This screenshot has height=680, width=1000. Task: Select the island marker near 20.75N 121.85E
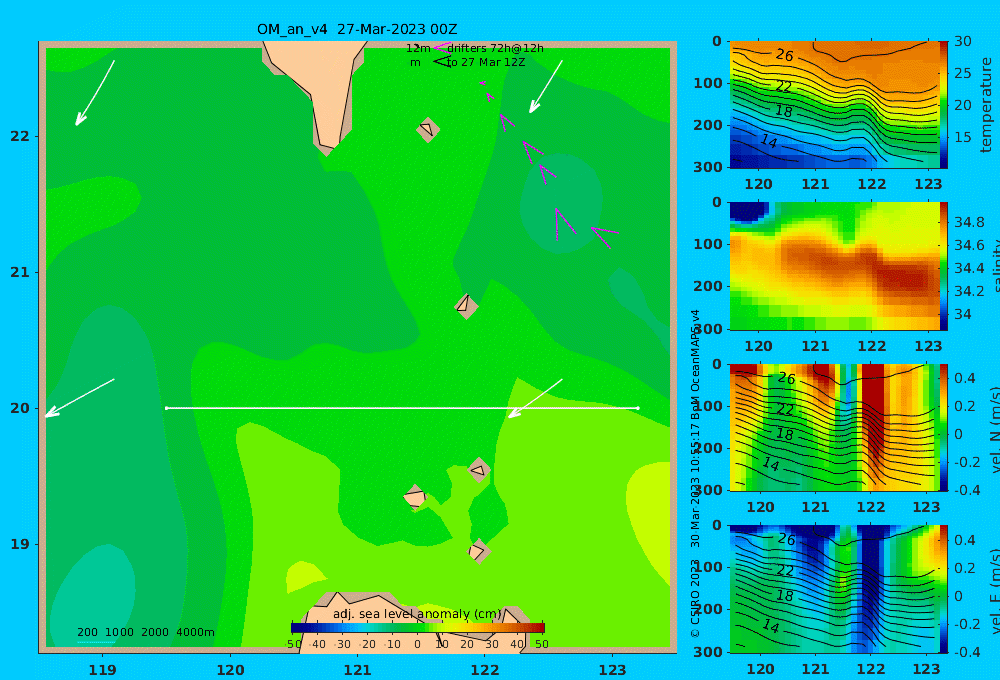pos(466,306)
